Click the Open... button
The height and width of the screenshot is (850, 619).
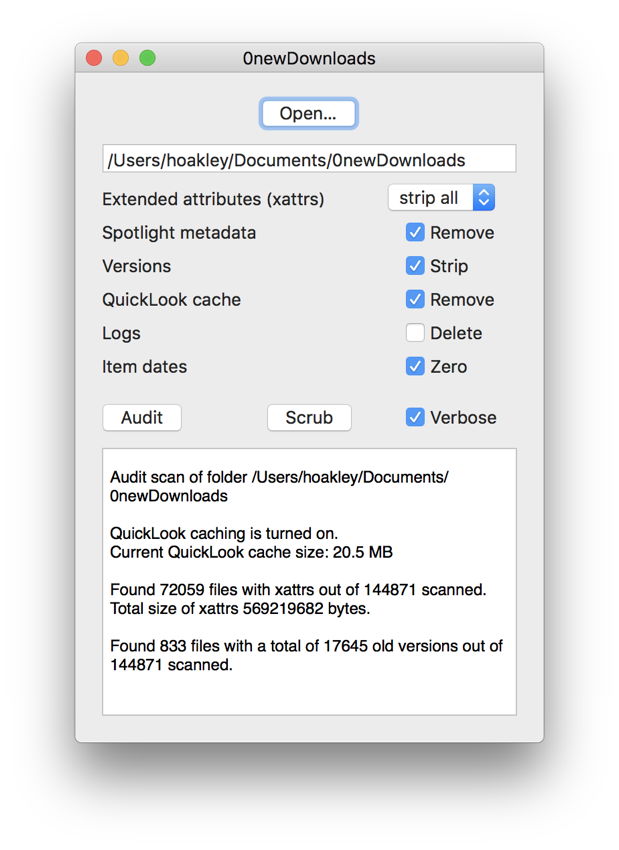tap(308, 114)
